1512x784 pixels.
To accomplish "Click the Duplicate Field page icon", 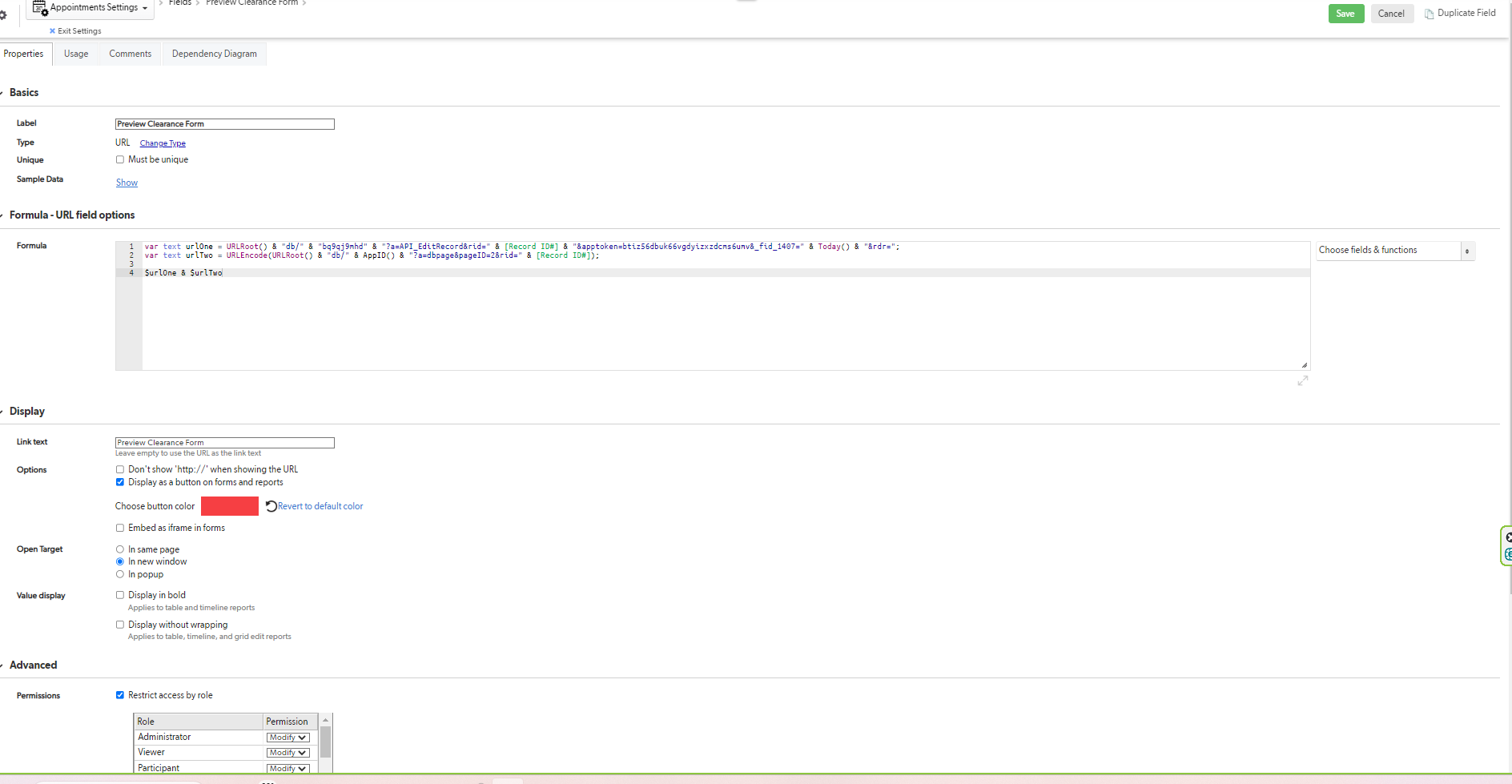I will tap(1429, 14).
